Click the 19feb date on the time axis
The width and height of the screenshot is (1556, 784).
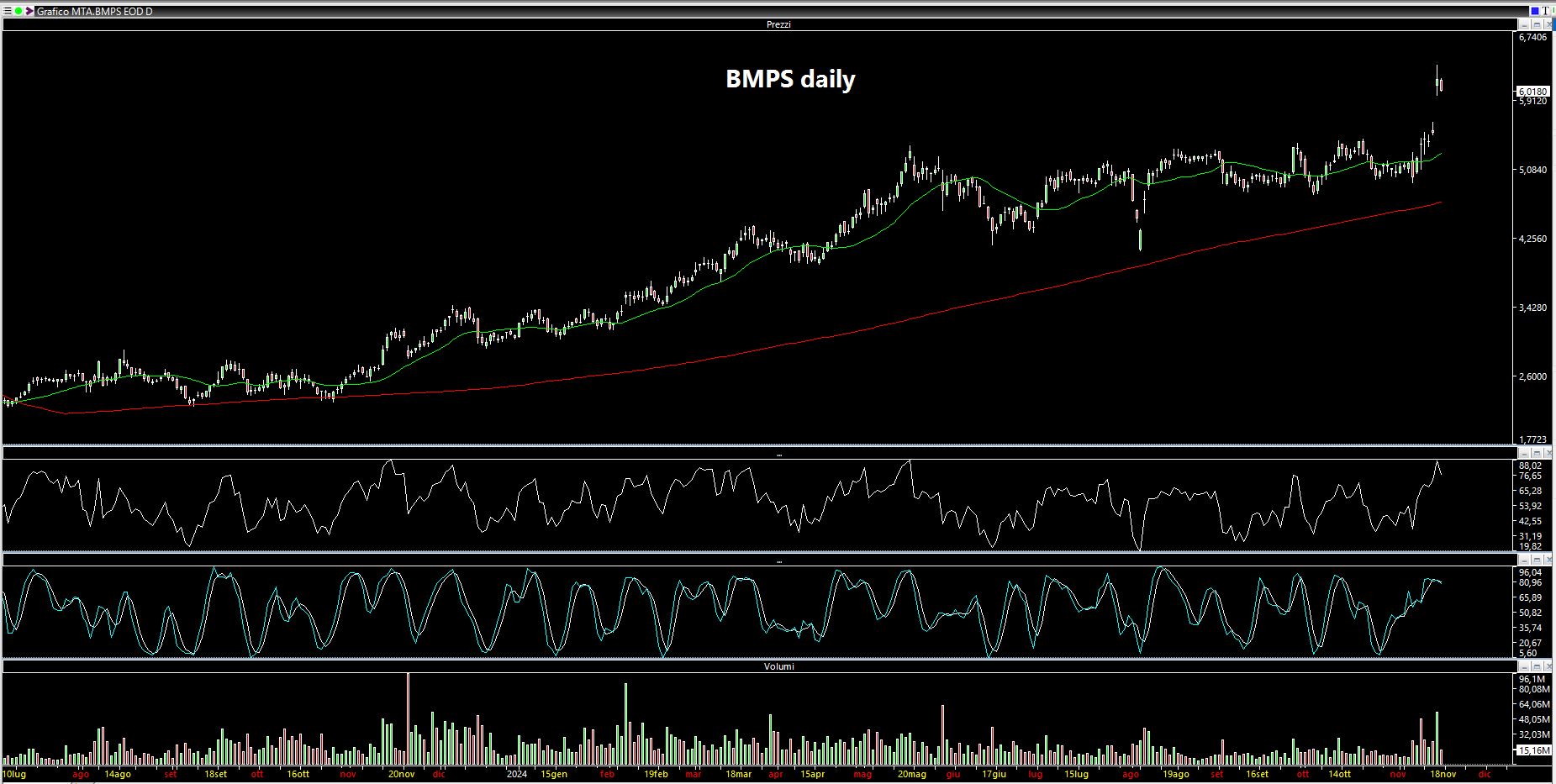[x=656, y=774]
